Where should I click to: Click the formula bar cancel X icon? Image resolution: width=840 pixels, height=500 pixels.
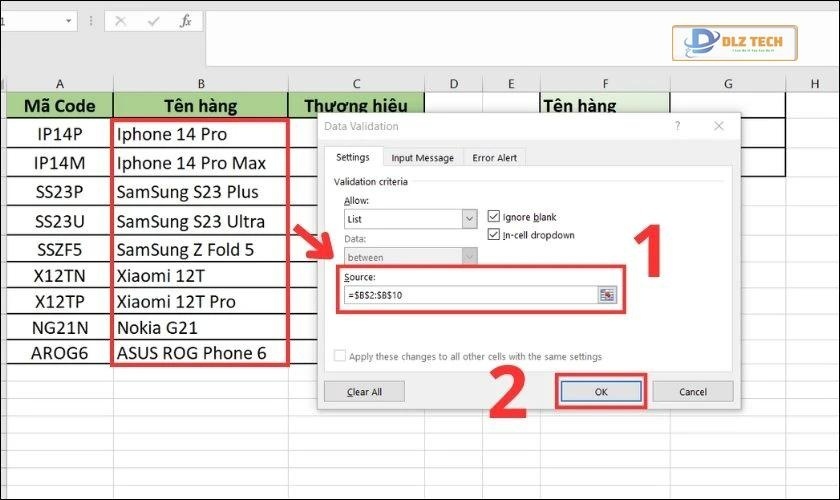pyautogui.click(x=120, y=21)
